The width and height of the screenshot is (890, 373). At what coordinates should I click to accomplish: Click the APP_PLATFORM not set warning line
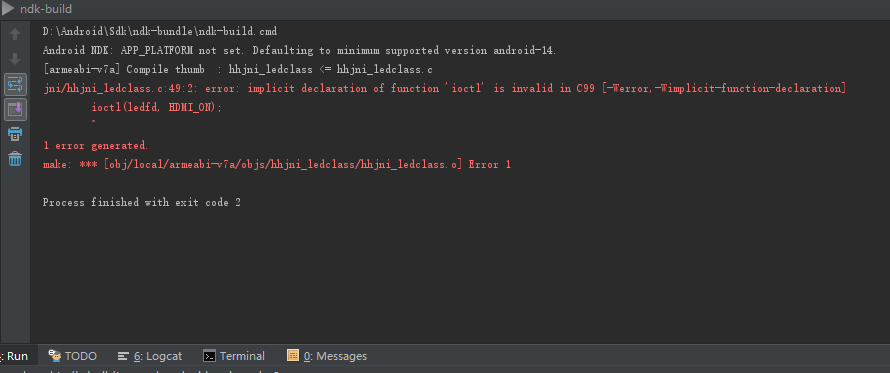(x=299, y=51)
